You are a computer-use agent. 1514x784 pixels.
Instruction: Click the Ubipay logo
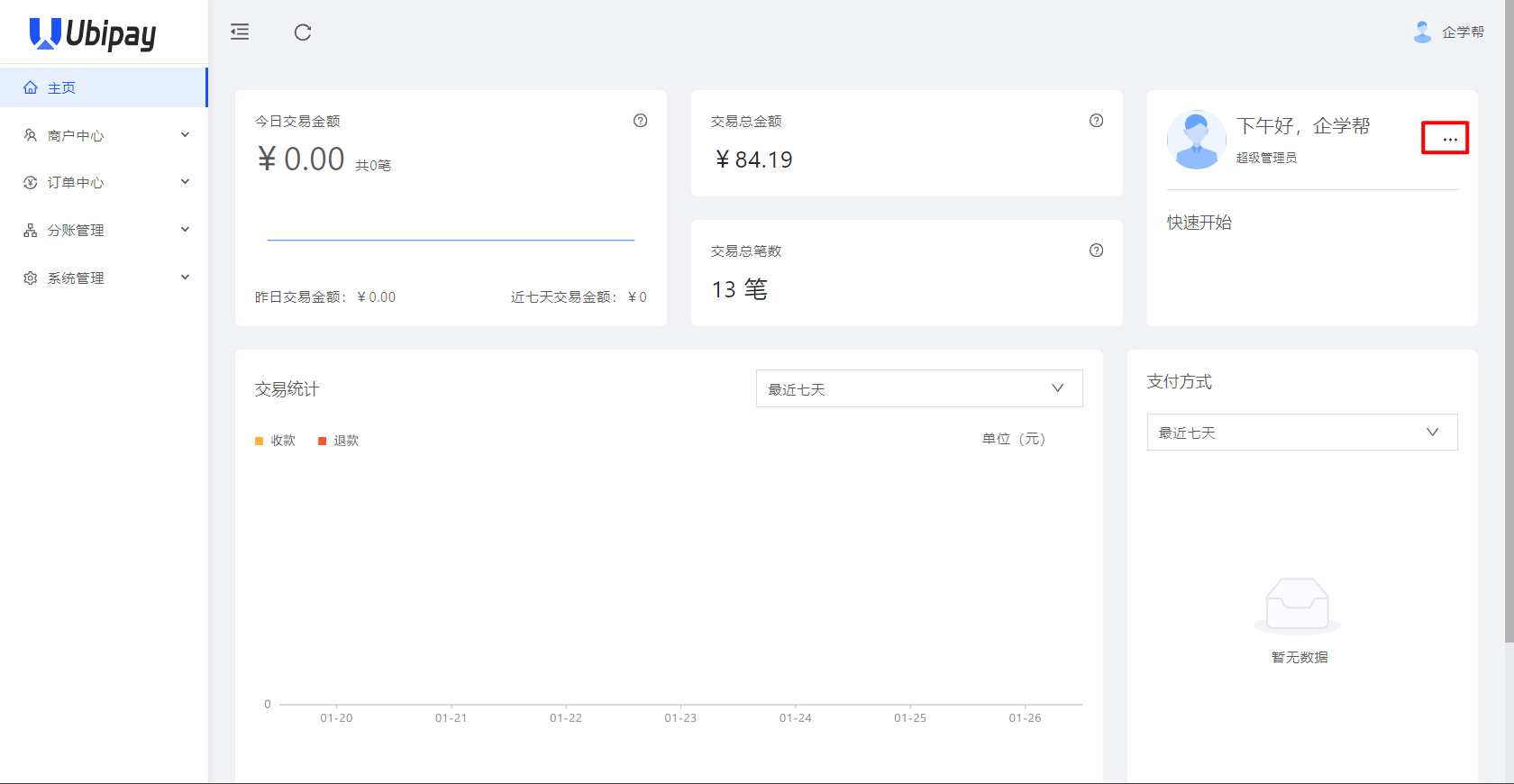(93, 33)
